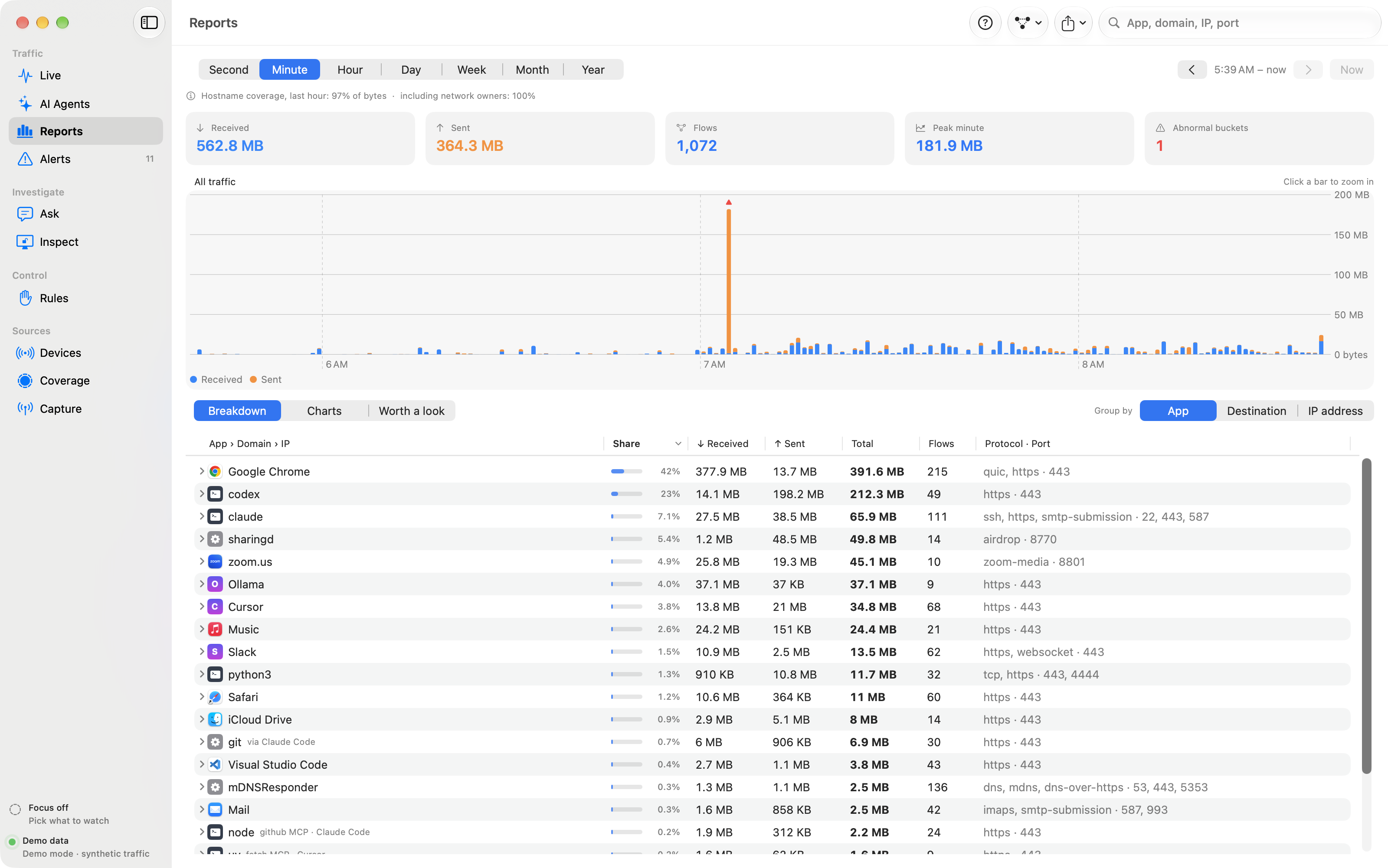
Task: Expand the Slack row
Action: [x=202, y=652]
